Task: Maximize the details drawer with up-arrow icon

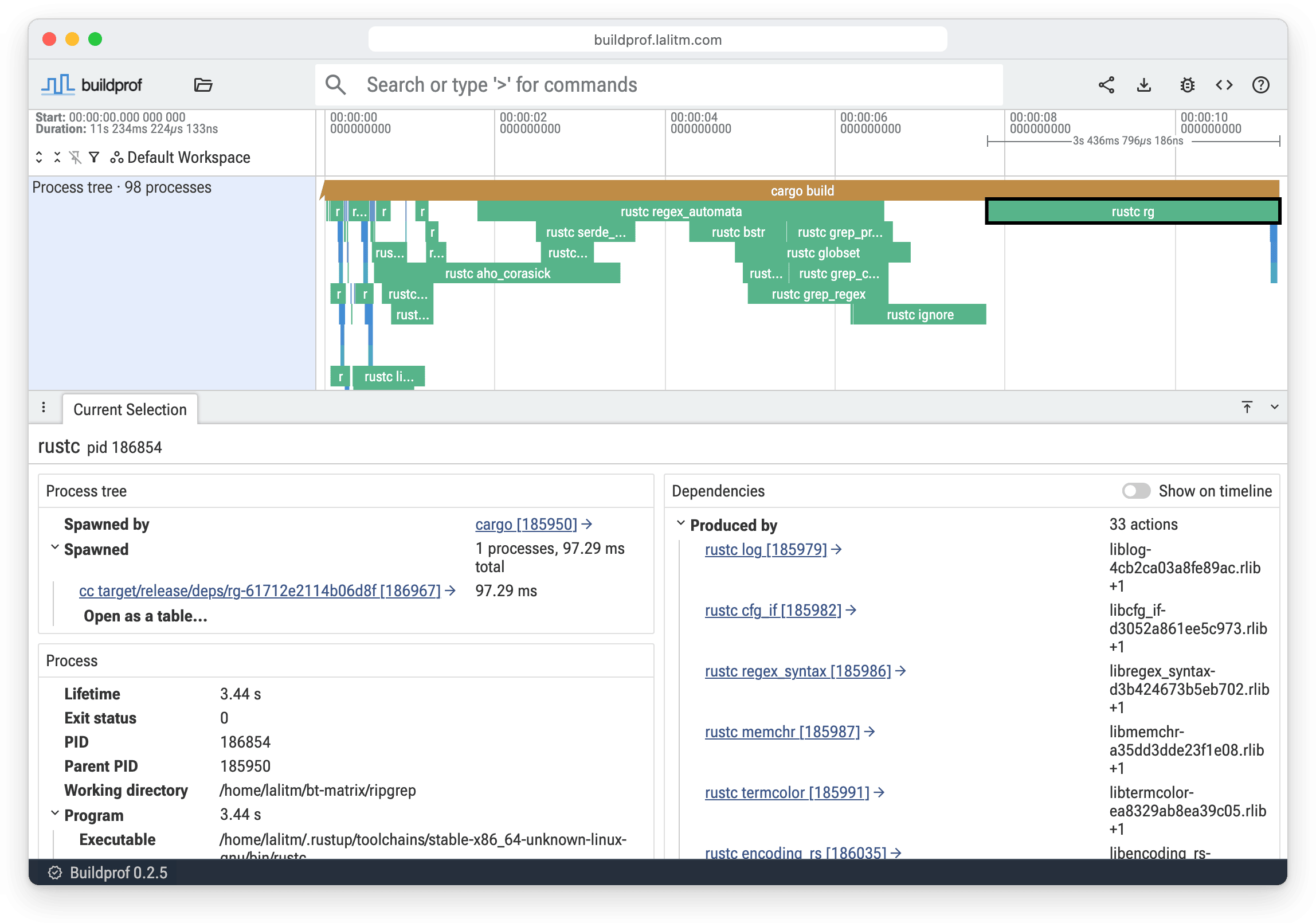Action: (x=1247, y=407)
